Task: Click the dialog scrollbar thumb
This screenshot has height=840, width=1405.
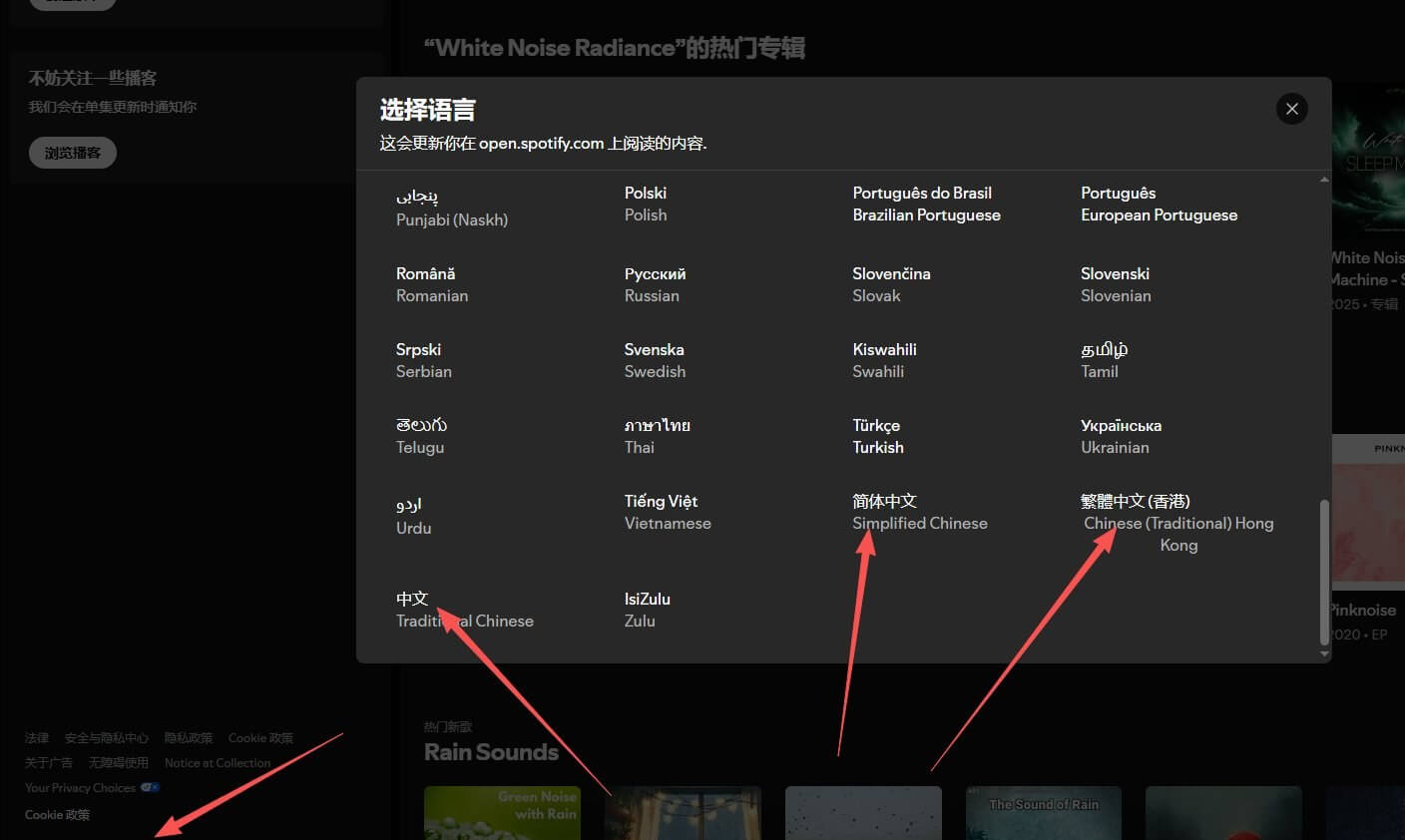Action: point(1324,573)
